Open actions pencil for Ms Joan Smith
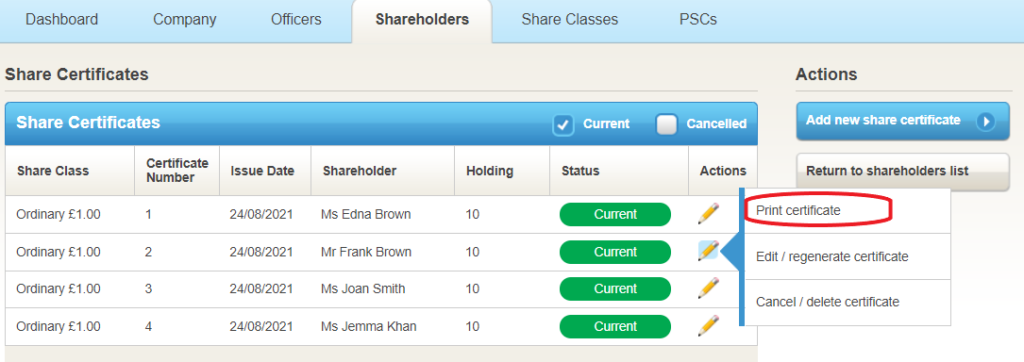 coord(708,288)
